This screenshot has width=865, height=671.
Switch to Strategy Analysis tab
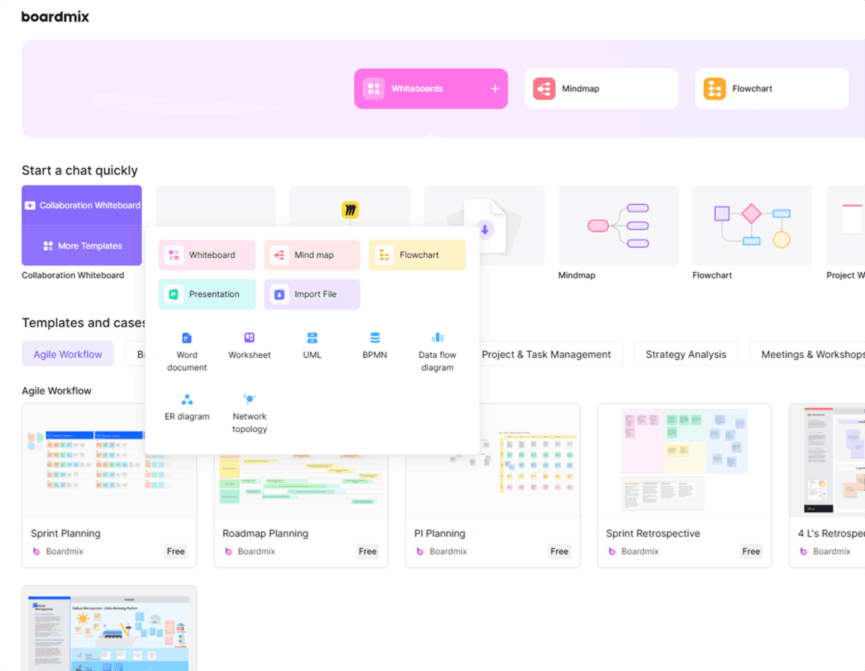click(x=686, y=354)
